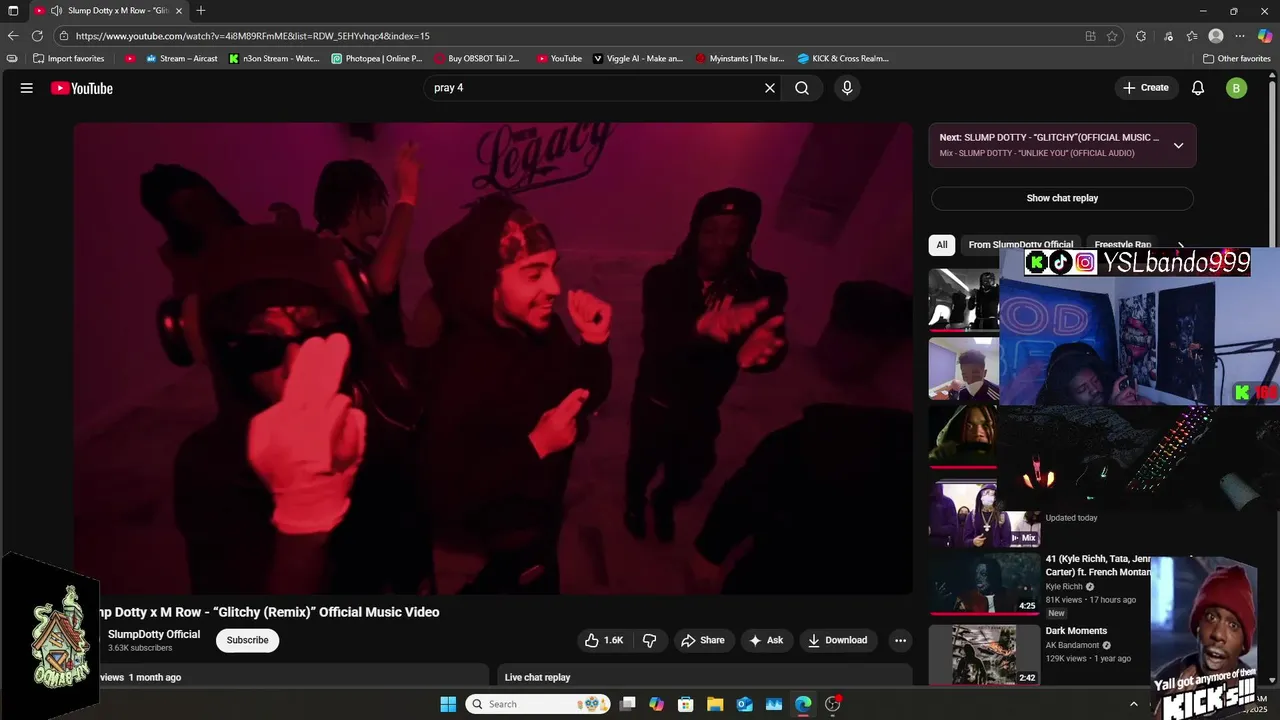Add this page to favorites star
This screenshot has height=720, width=1280.
tap(1112, 36)
